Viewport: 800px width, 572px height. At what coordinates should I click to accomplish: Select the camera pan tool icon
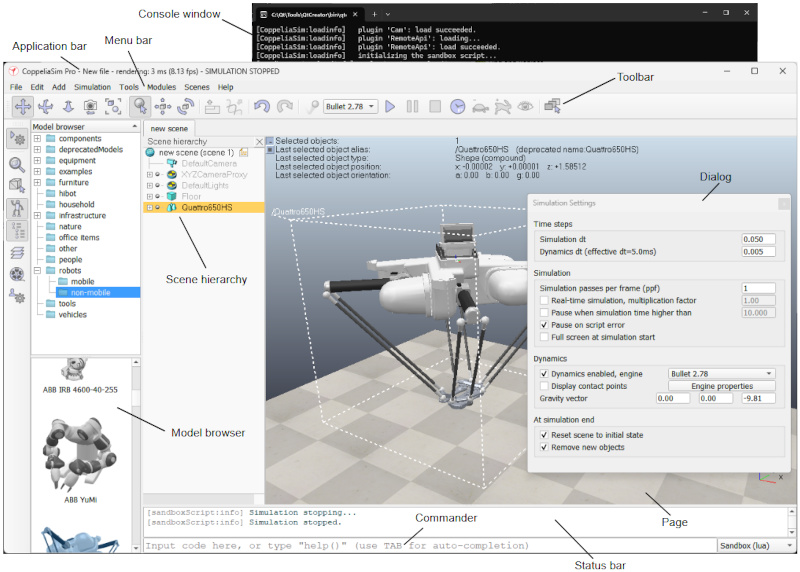22,107
